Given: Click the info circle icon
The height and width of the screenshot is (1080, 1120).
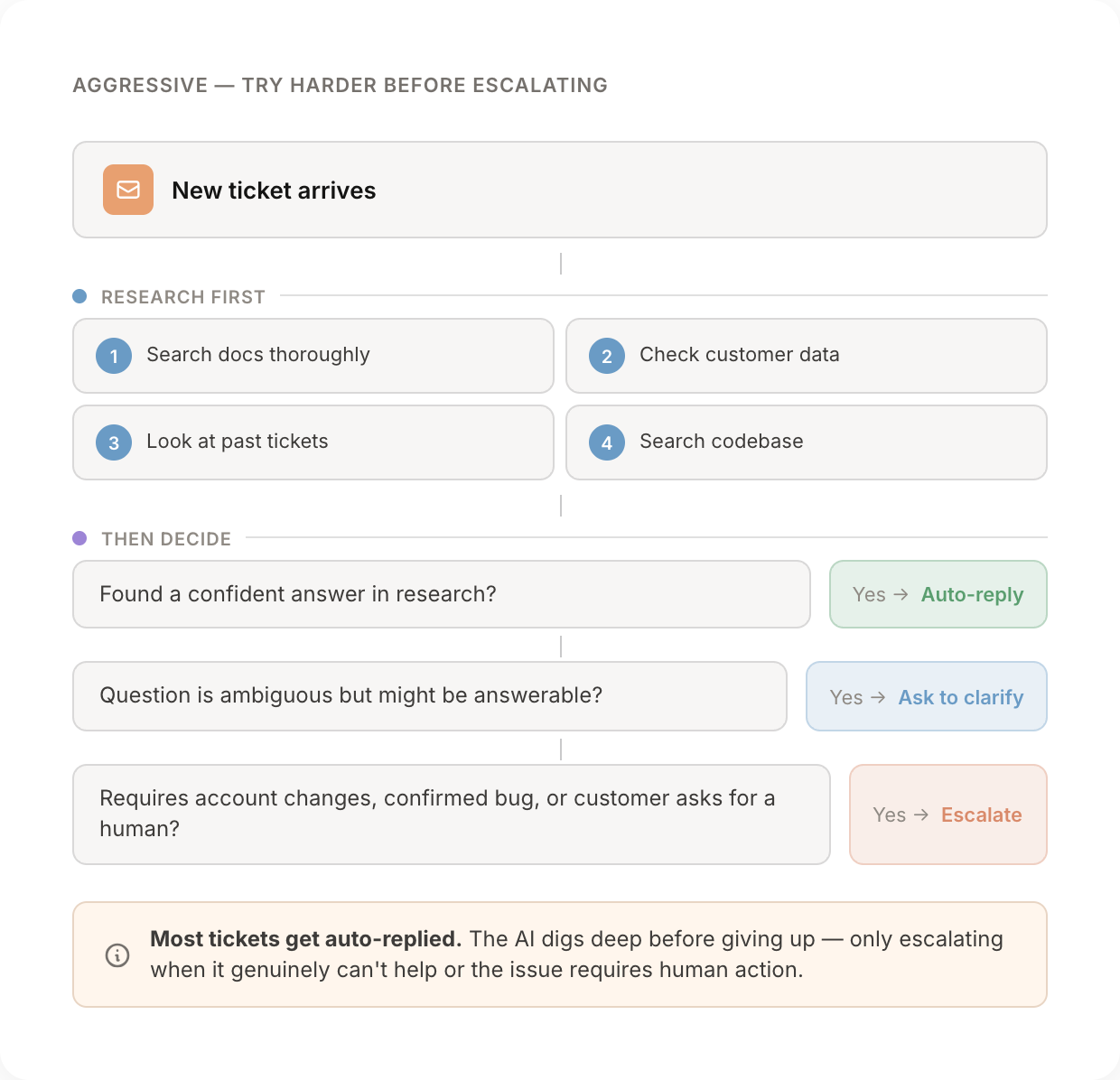Looking at the screenshot, I should tap(117, 954).
